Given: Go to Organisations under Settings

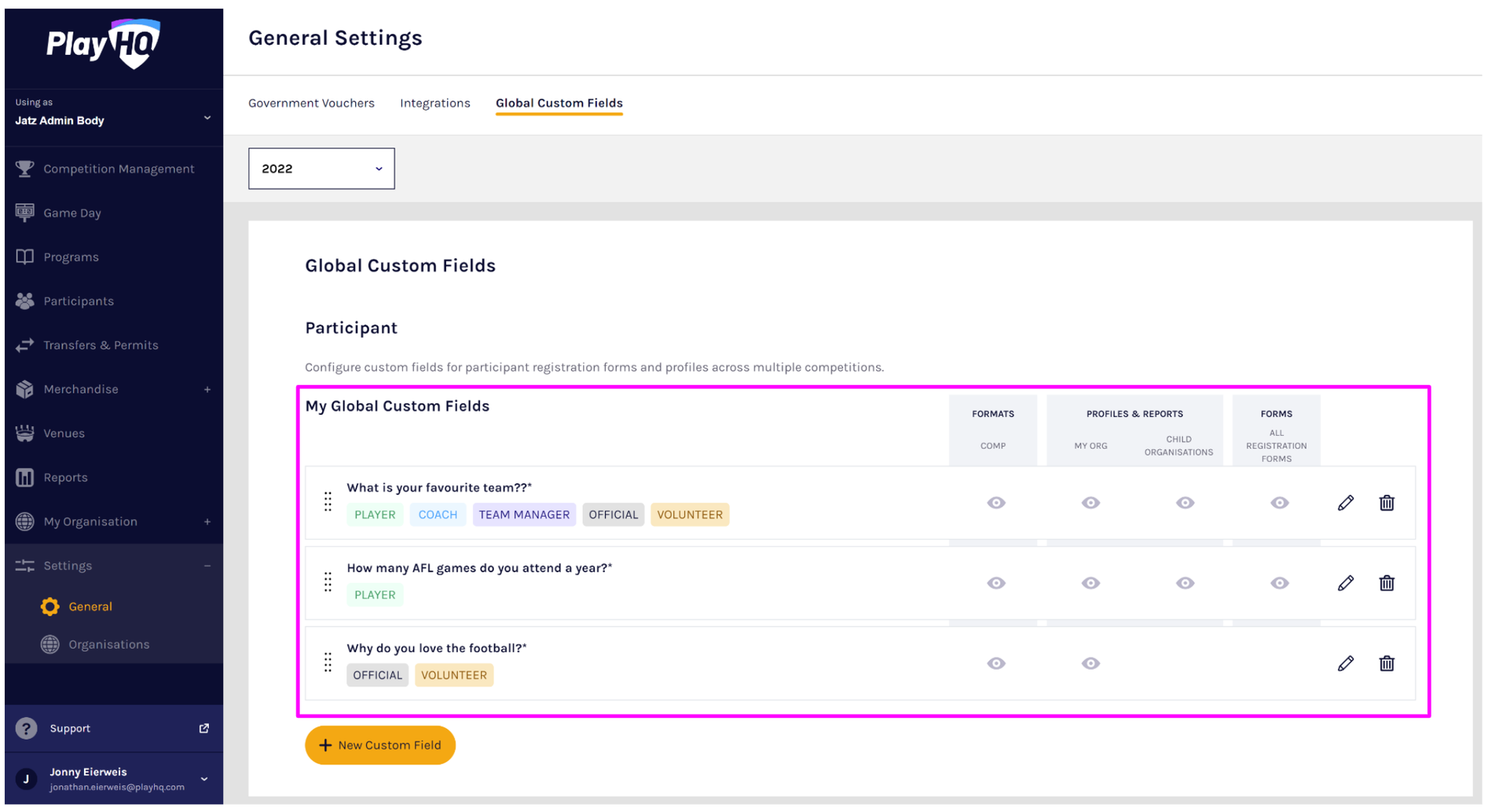Looking at the screenshot, I should pyautogui.click(x=108, y=644).
